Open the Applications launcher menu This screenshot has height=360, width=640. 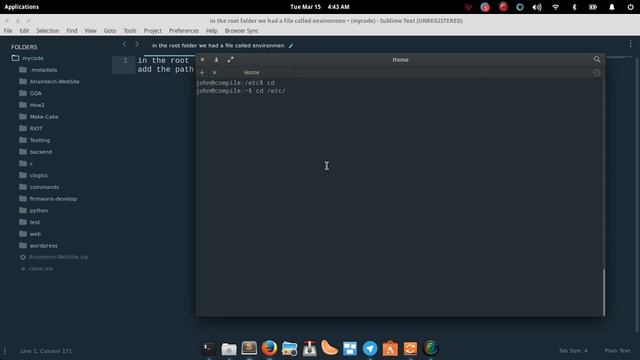pyautogui.click(x=22, y=7)
